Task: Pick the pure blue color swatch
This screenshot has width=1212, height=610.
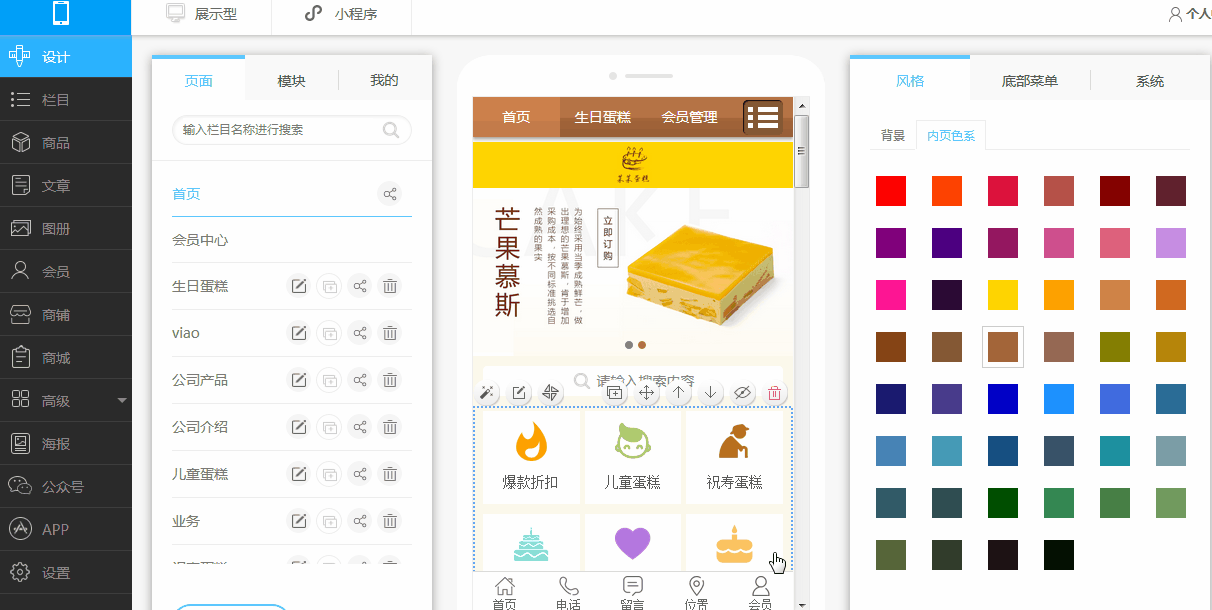Action: coord(1003,399)
